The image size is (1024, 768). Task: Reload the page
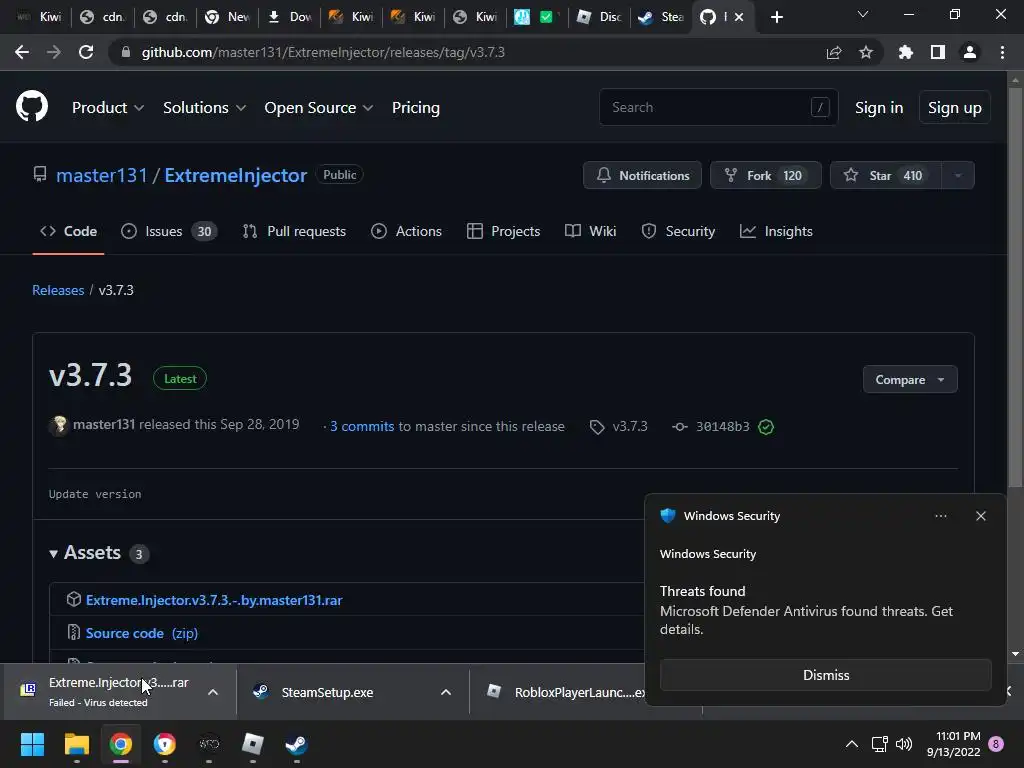tap(86, 52)
